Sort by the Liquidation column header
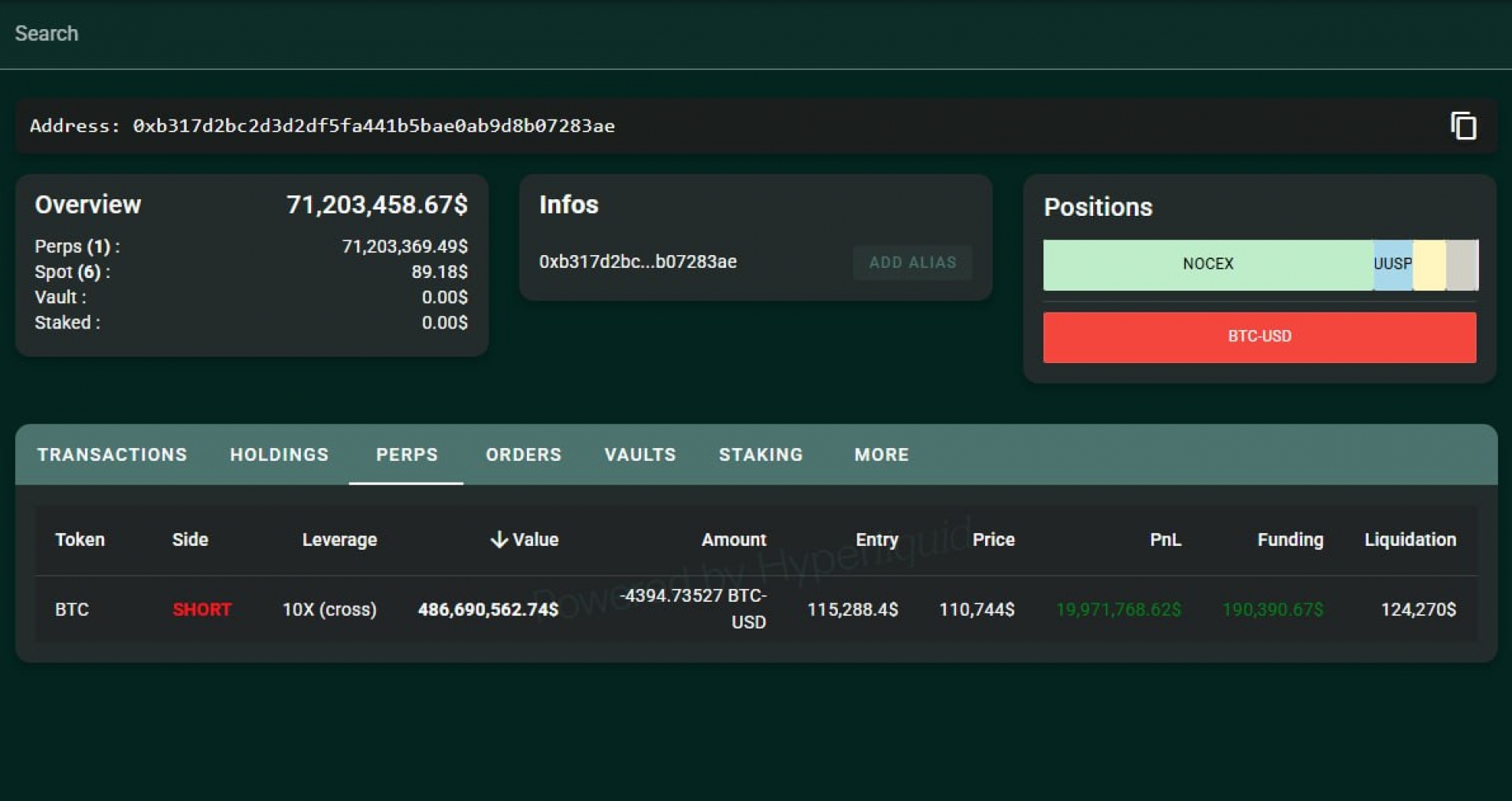Viewport: 1512px width, 801px height. (x=1410, y=540)
